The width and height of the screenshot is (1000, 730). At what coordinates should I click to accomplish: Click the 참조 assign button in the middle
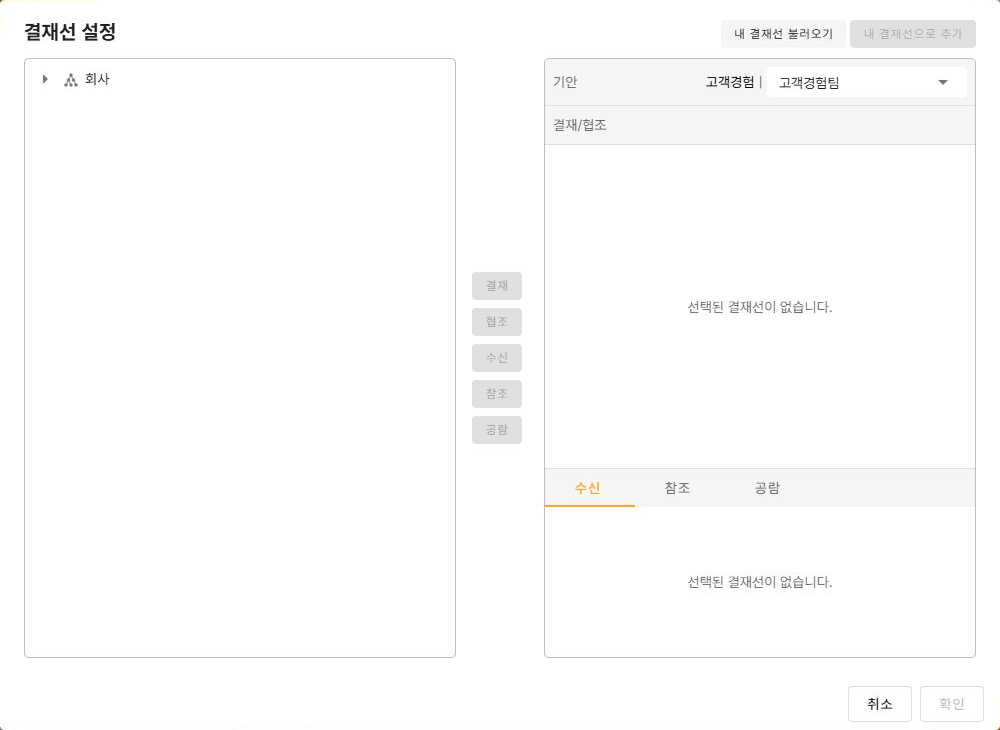tap(497, 394)
